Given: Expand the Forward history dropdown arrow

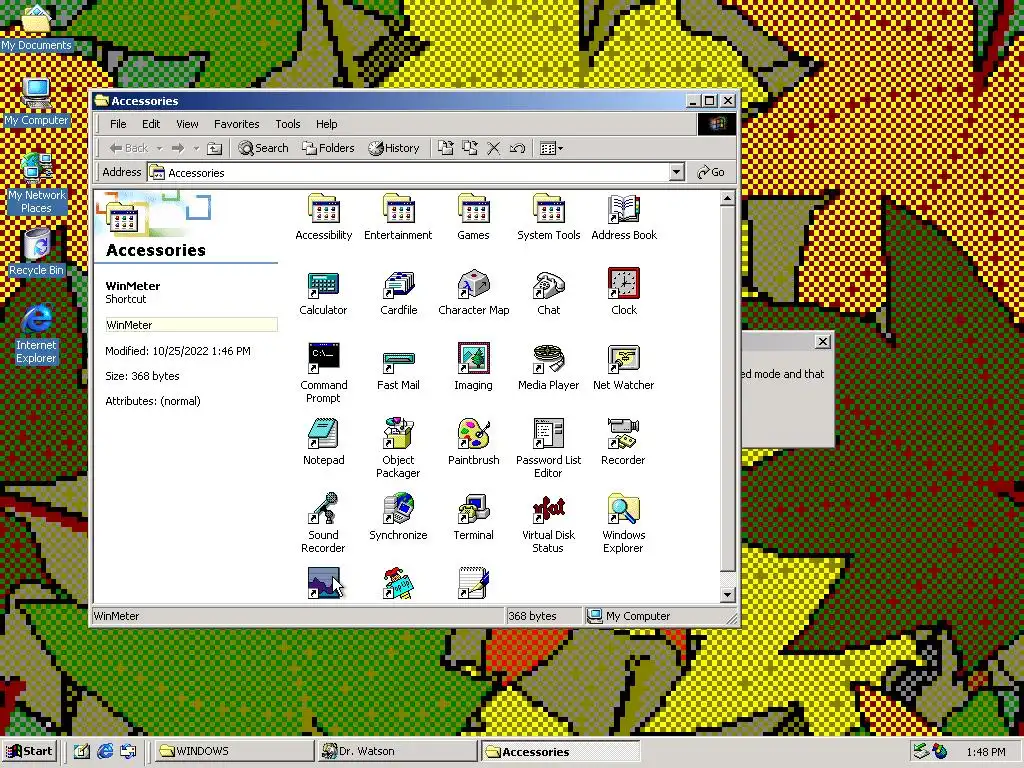Looking at the screenshot, I should pos(196,149).
